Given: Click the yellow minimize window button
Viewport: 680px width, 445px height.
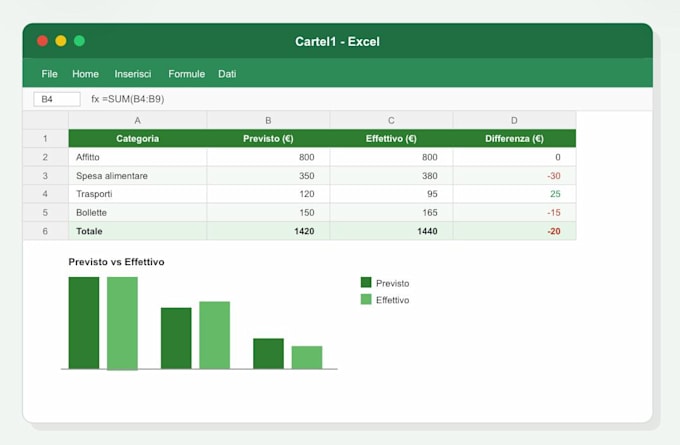Looking at the screenshot, I should [61, 41].
